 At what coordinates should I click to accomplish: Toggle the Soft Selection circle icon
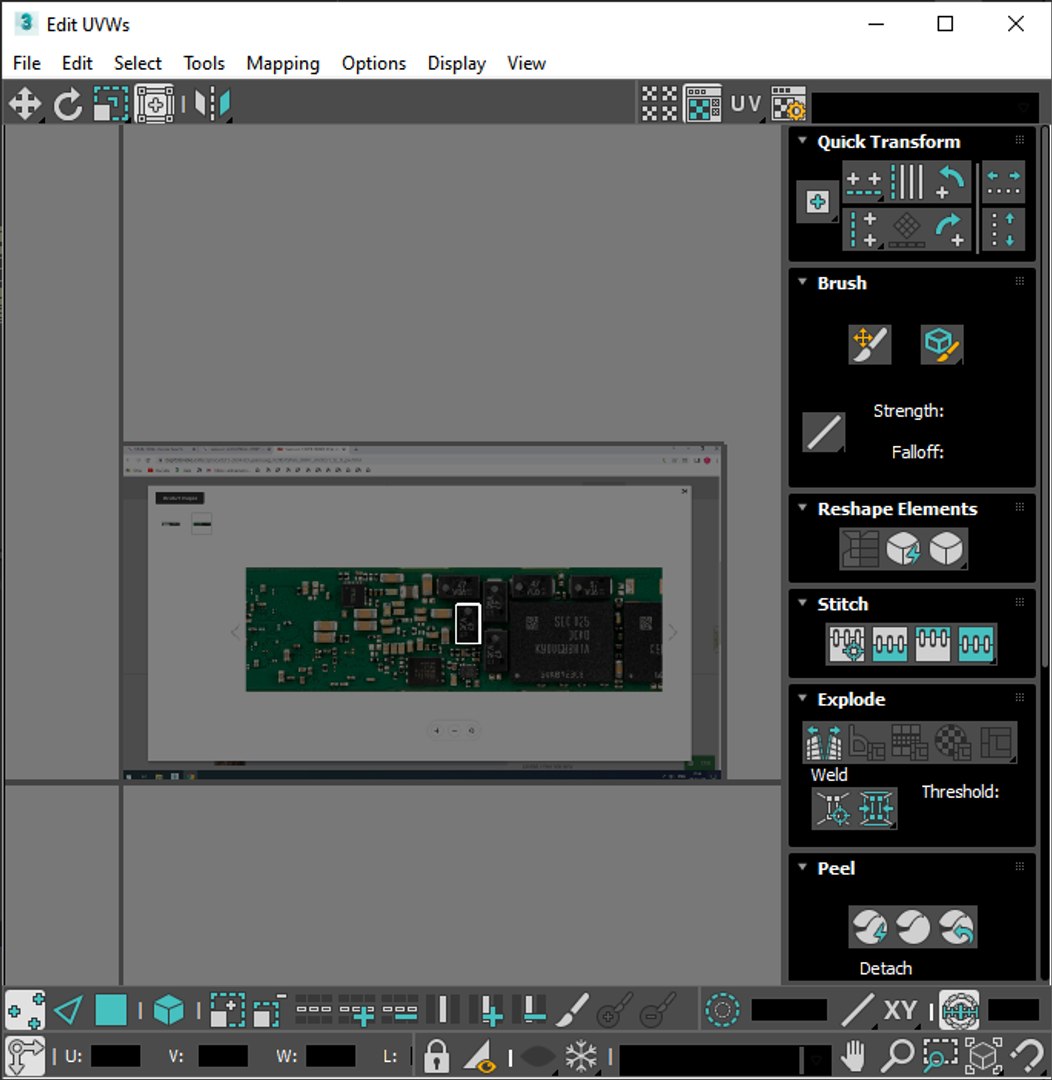[x=722, y=1010]
